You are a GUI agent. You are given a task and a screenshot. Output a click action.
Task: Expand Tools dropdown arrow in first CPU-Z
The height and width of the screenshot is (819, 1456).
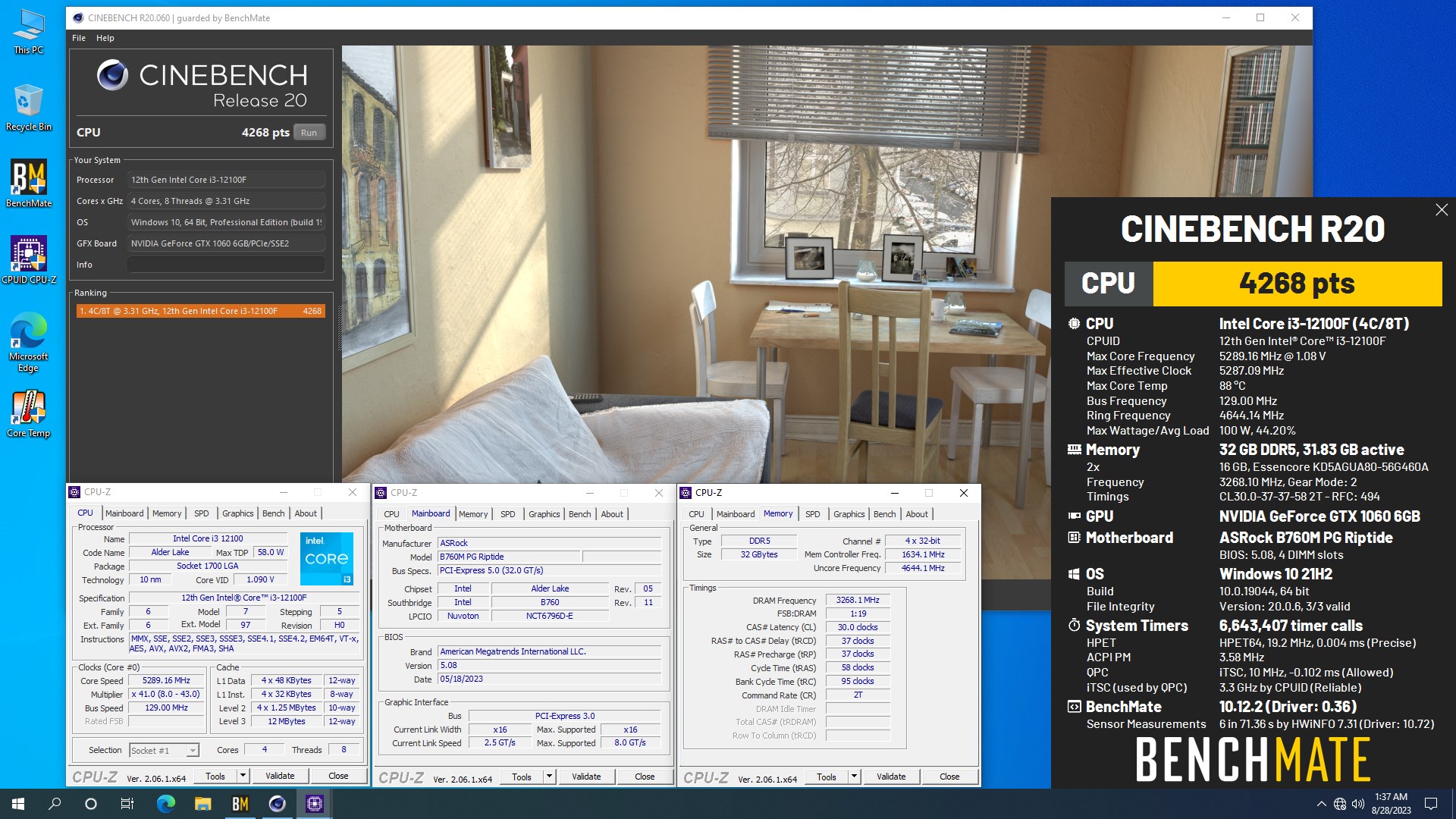243,776
